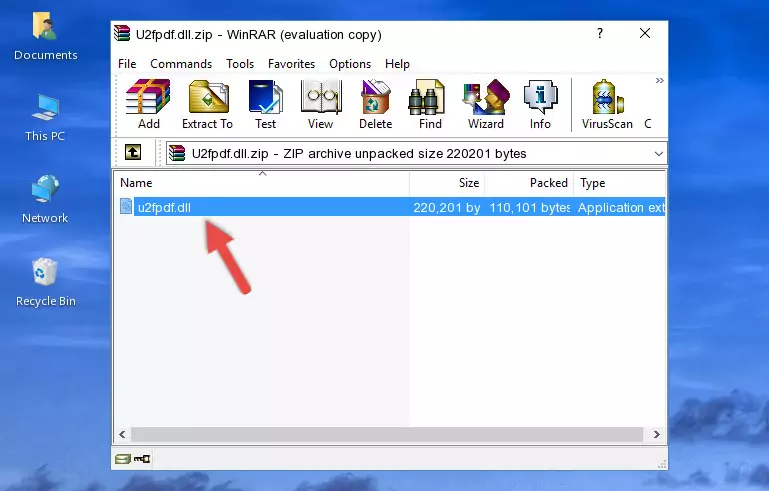Click the horizontal scrollbar left arrow
This screenshot has width=769, height=491.
coord(123,434)
